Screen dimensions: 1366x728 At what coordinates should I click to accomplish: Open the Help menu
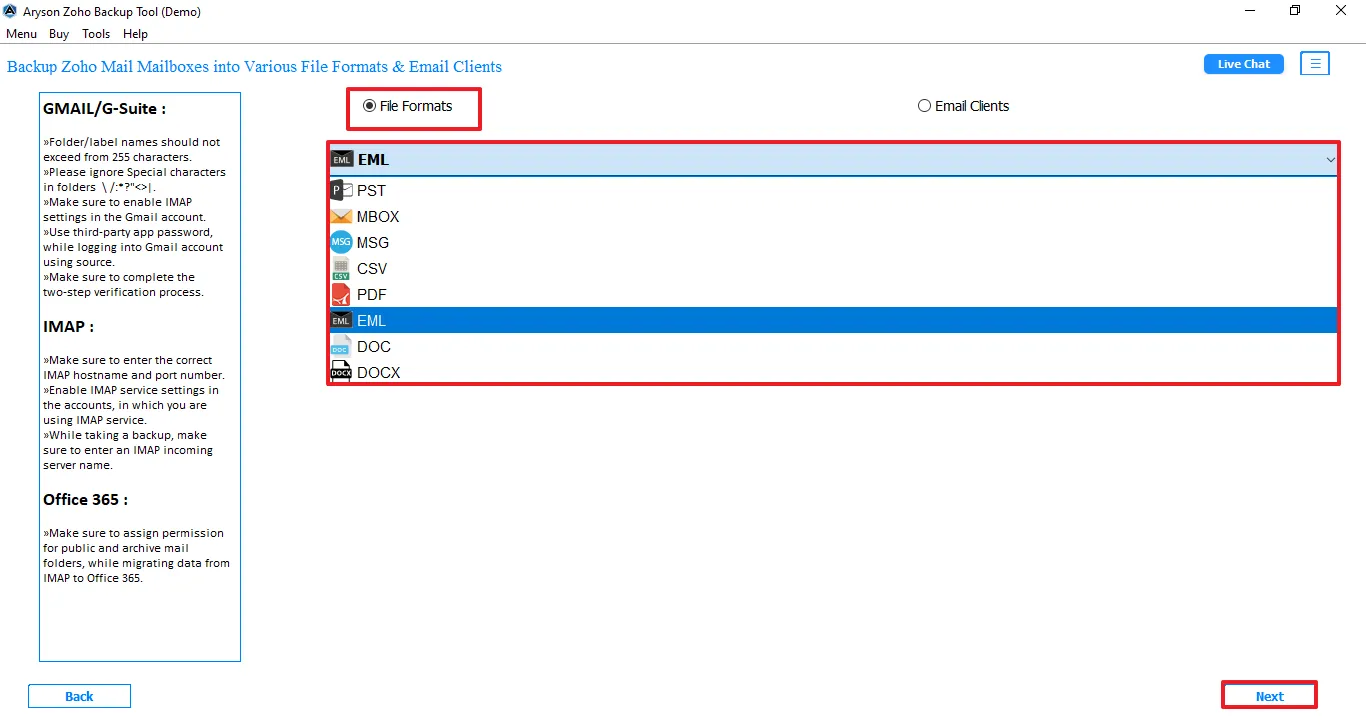[x=135, y=34]
